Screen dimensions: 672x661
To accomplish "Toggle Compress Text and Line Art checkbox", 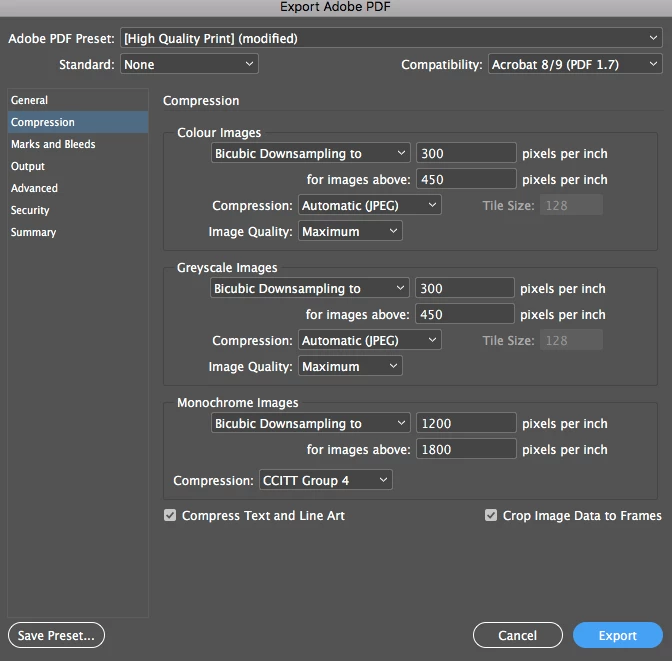I will [x=170, y=515].
